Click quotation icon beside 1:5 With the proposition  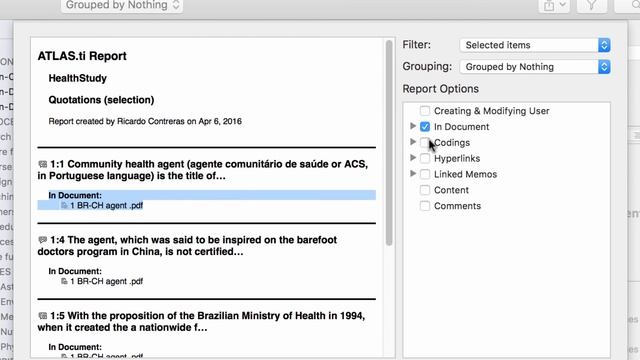click(42, 316)
